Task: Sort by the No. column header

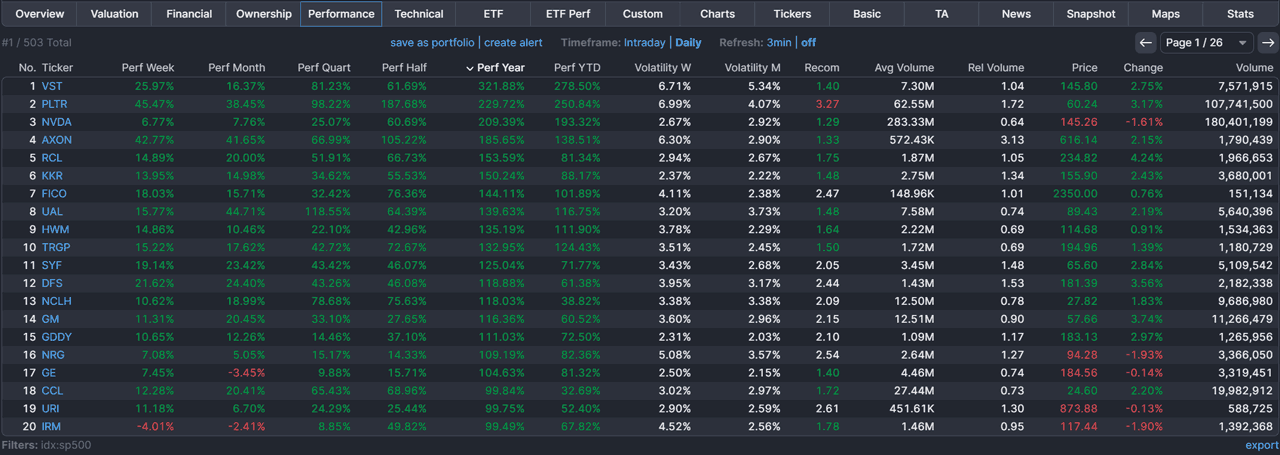Action: (27, 68)
